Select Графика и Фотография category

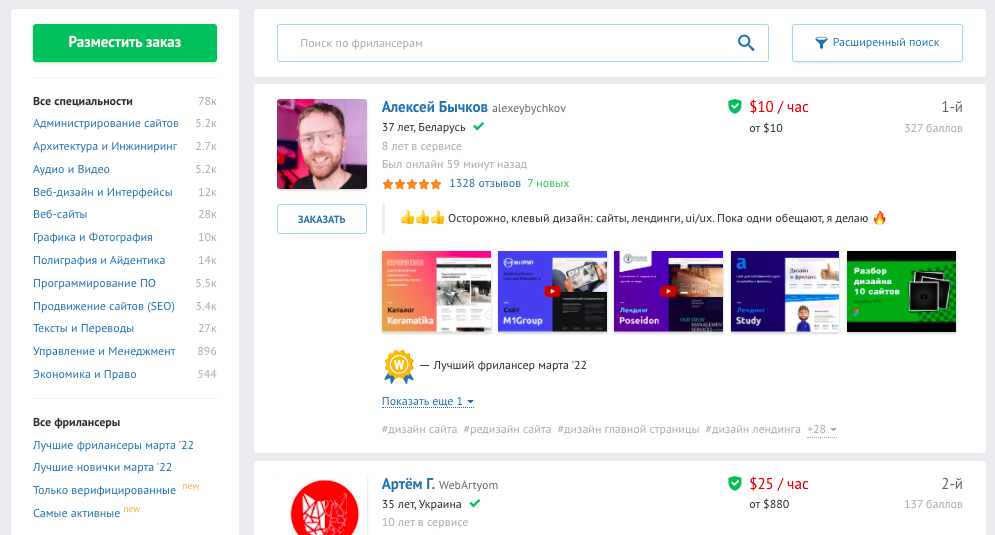[x=93, y=237]
